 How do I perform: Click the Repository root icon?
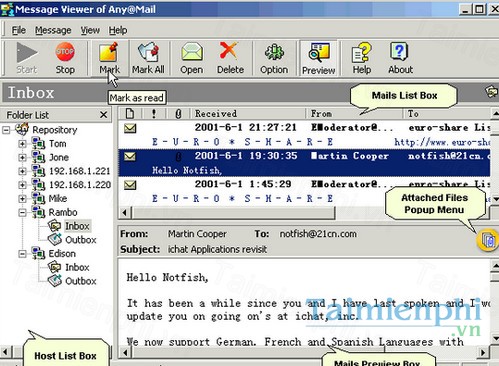[22, 129]
